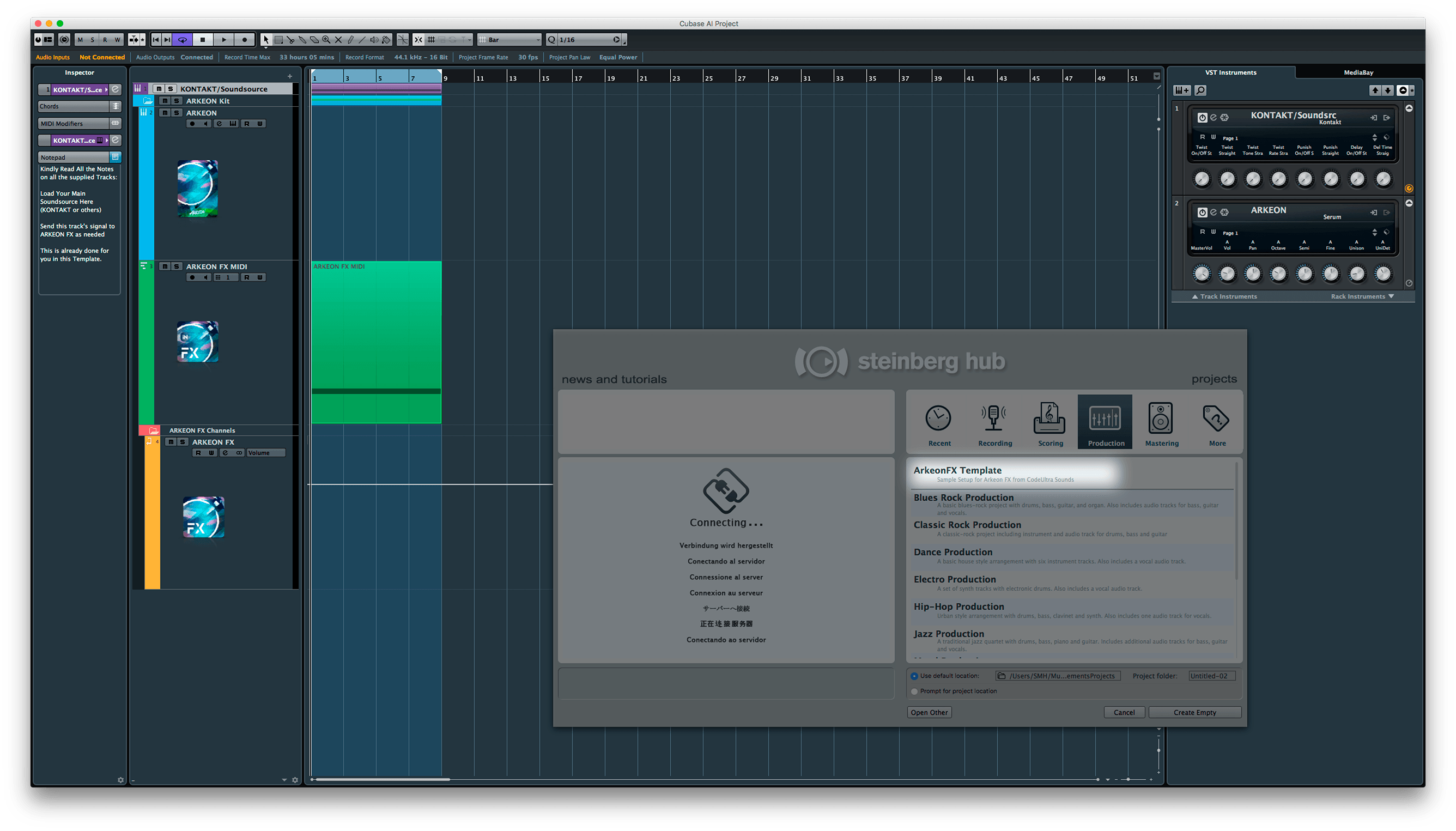Screen dimensions: 1456x831
Task: Switch to the VST Instruments tab
Action: [x=1230, y=72]
